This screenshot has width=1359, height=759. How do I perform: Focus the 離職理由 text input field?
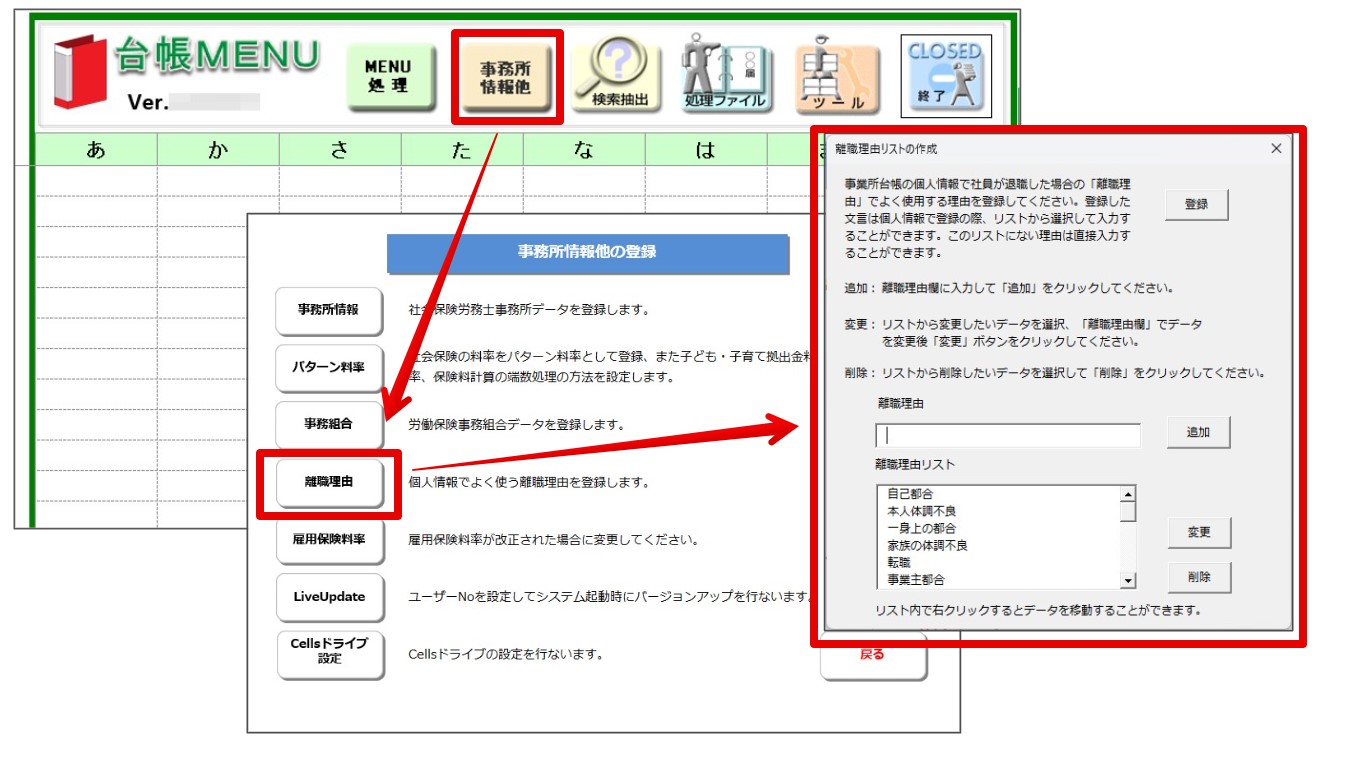[x=1008, y=436]
